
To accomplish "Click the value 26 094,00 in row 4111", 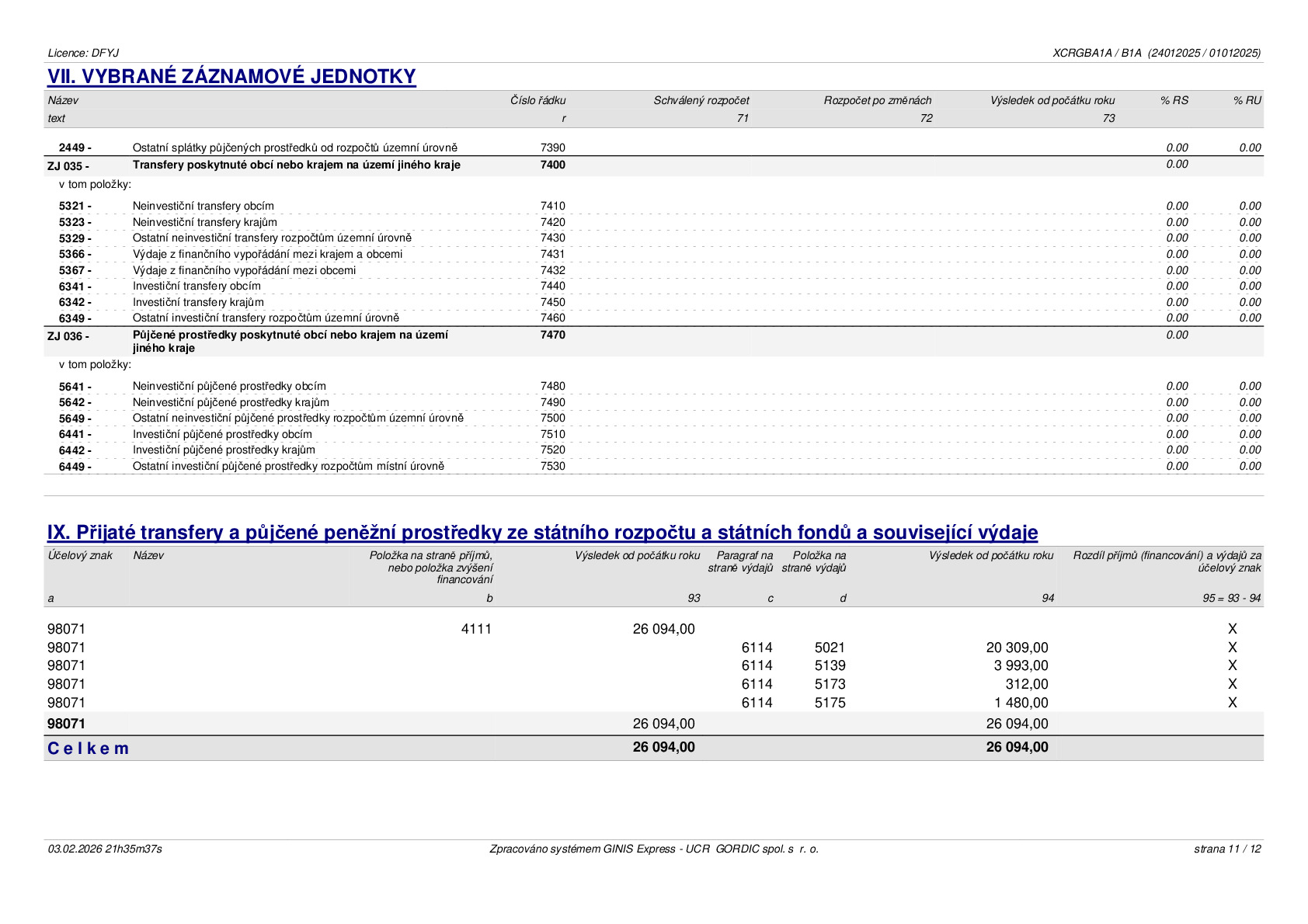I will click(x=664, y=629).
